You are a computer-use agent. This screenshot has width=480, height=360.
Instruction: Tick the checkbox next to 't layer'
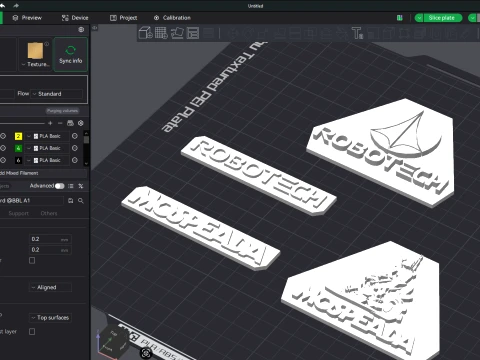[32, 331]
